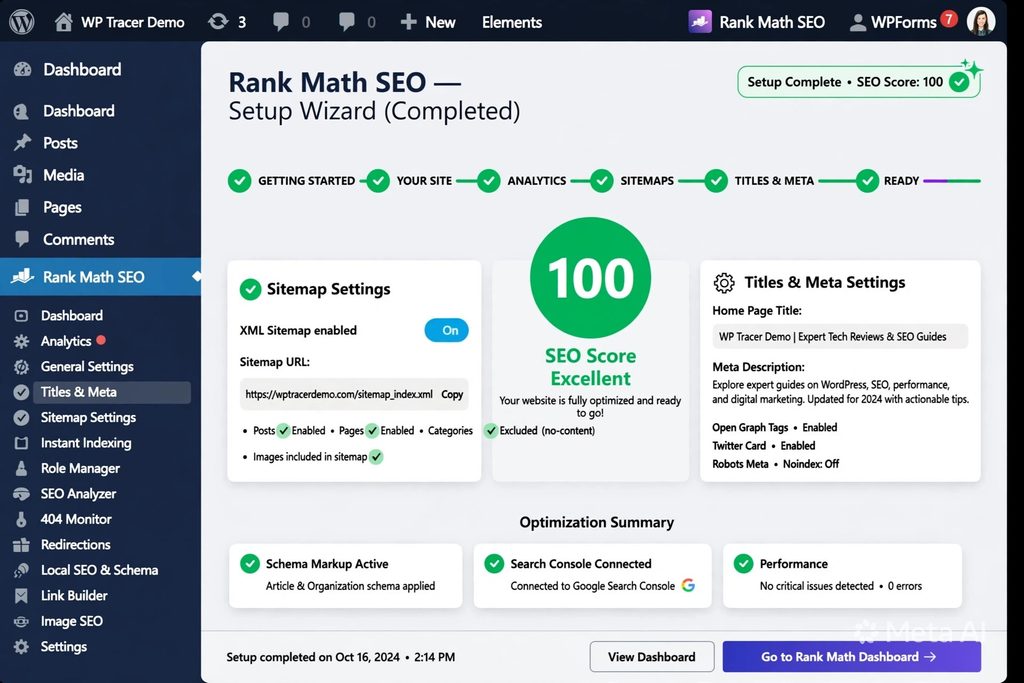The height and width of the screenshot is (683, 1024).
Task: Click the Sitemap Settings card check icon
Action: coord(250,289)
